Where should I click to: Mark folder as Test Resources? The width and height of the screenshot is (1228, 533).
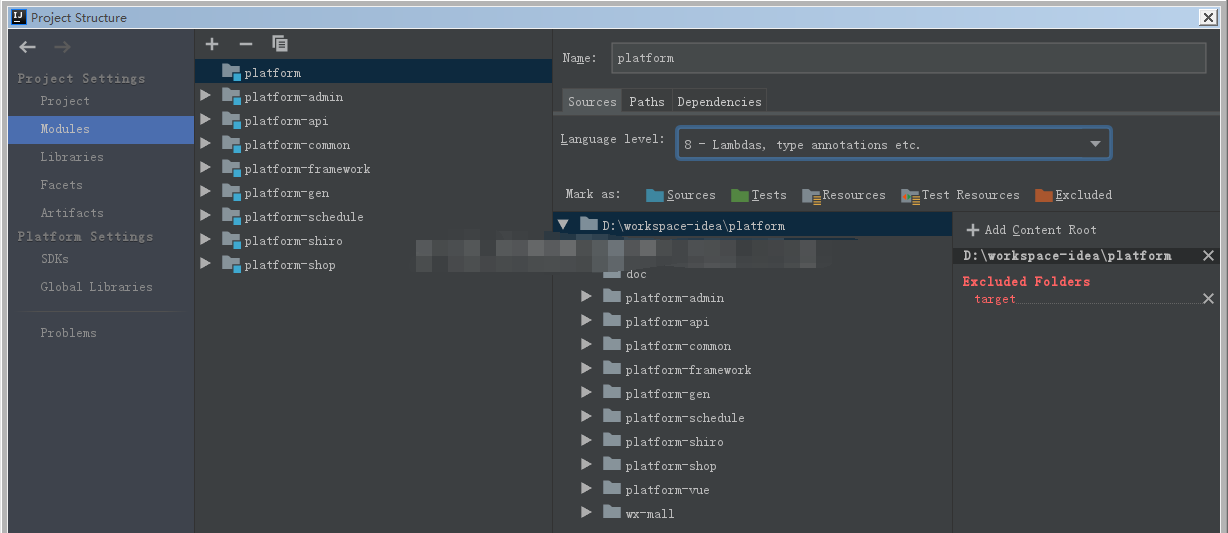pyautogui.click(x=960, y=195)
